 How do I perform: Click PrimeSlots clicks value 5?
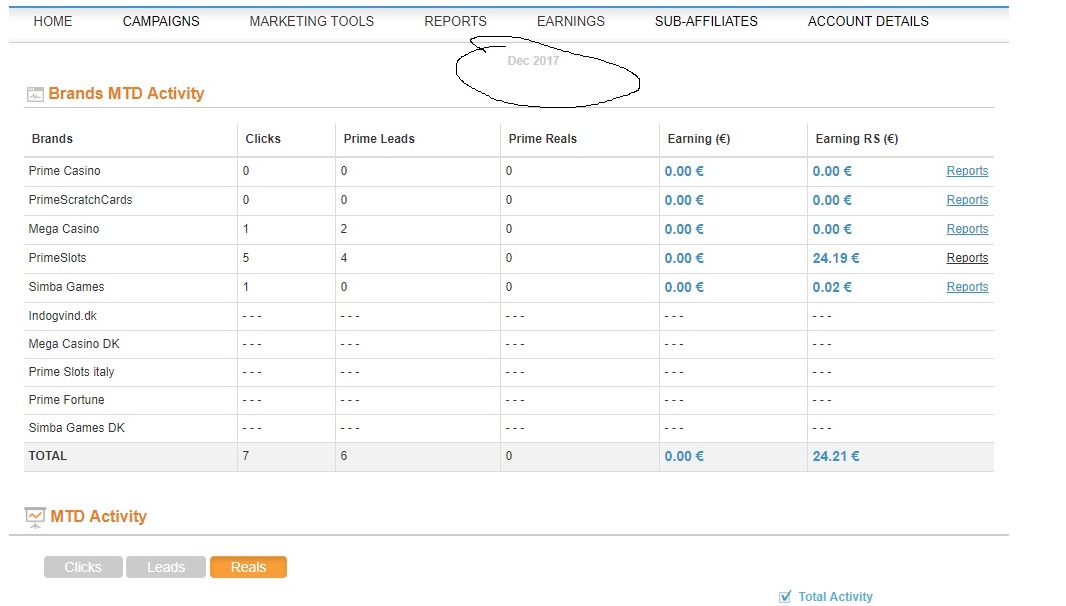[246, 258]
